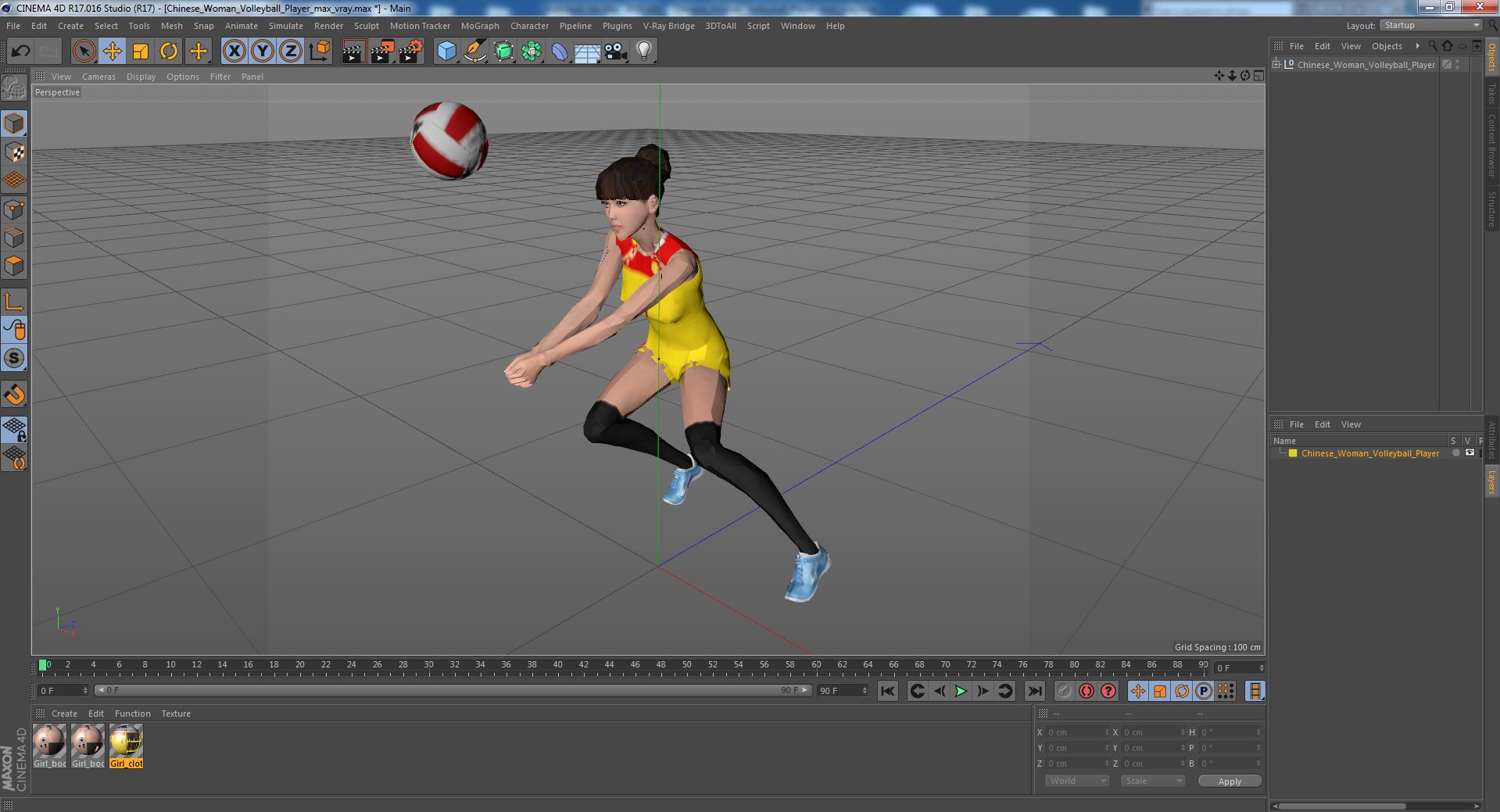Viewport: 1500px width, 812px height.
Task: Open the File menu
Action: 13,26
